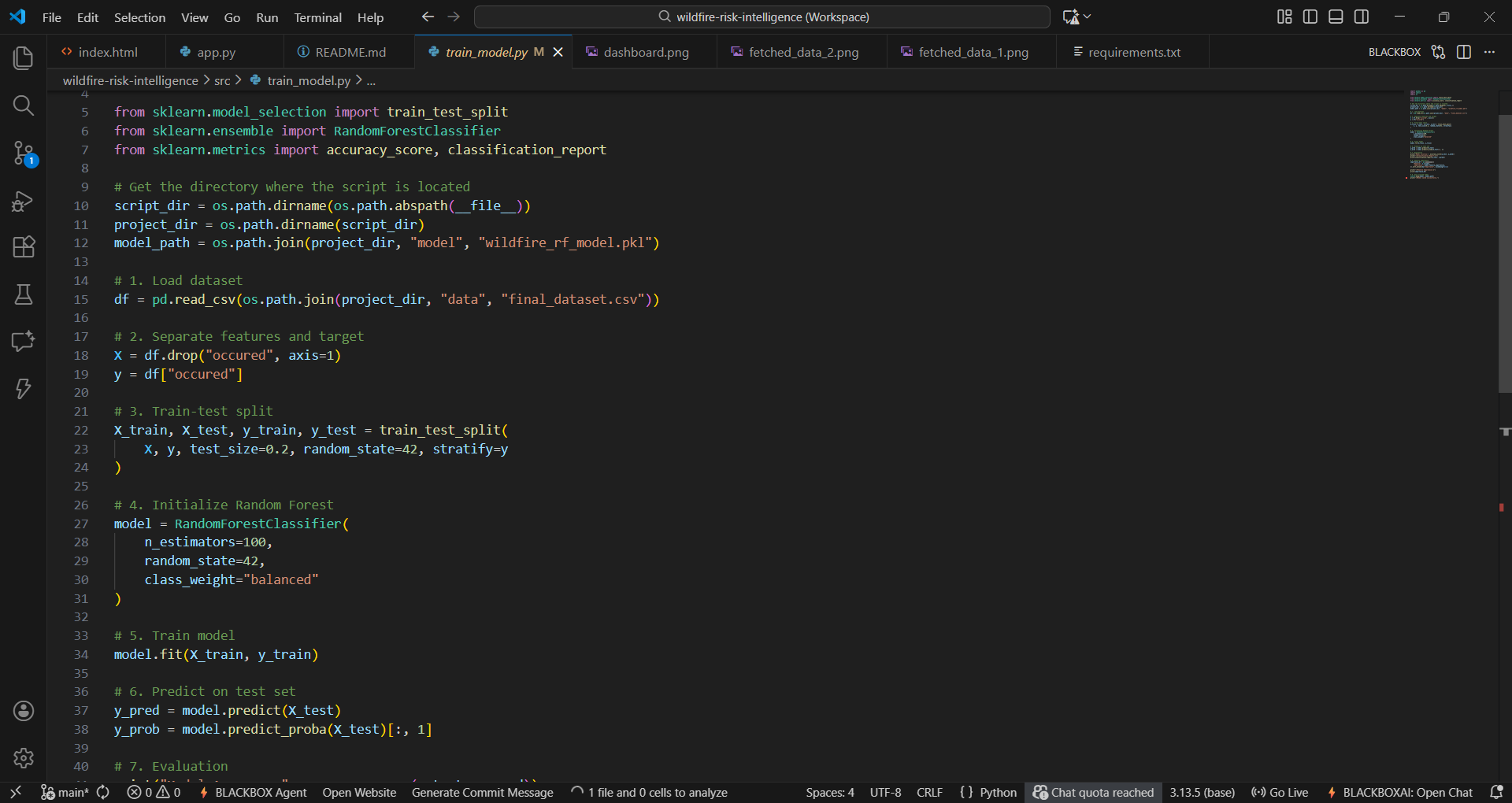Click the editor vertical scrollbar thumb
The image size is (1512, 803).
pos(1504,252)
